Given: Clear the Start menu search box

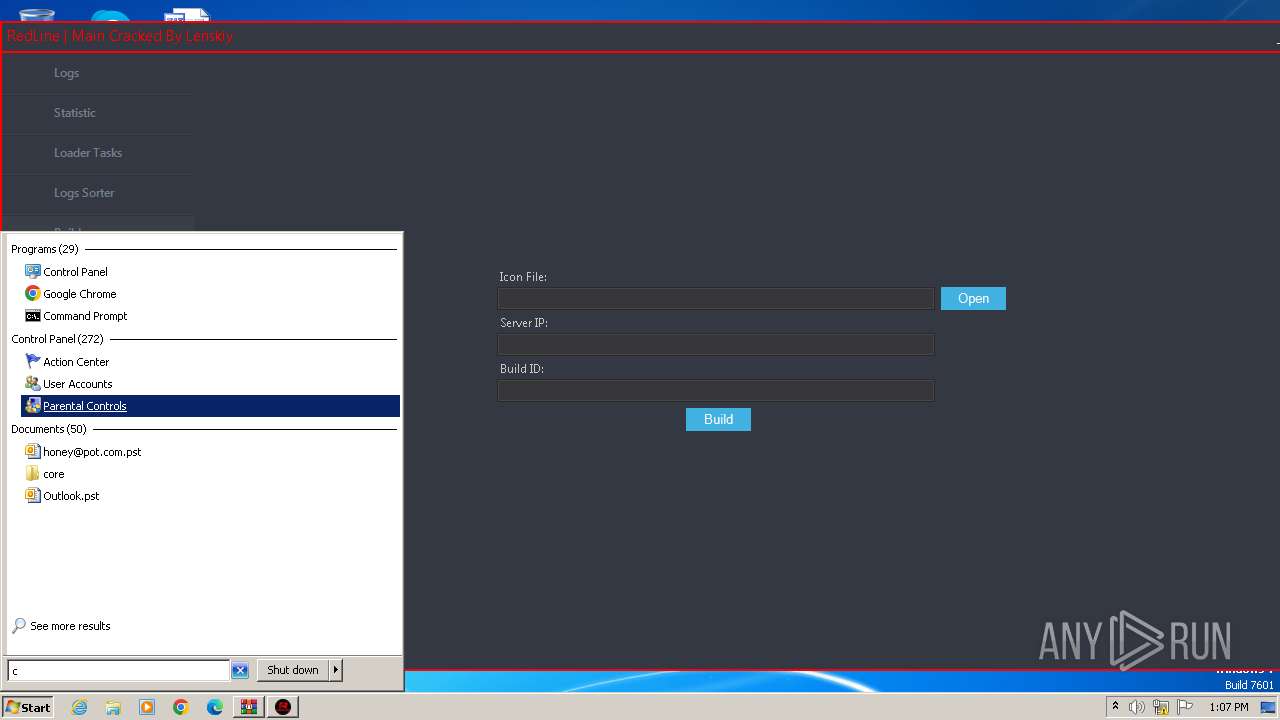Looking at the screenshot, I should [x=240, y=671].
